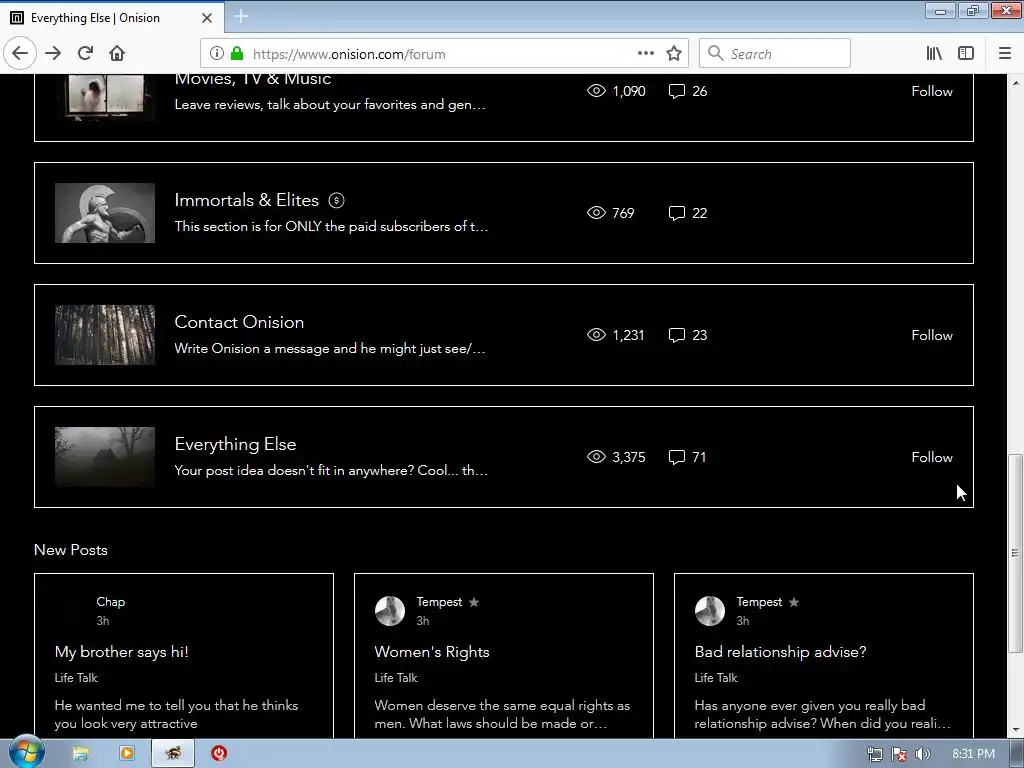Open the browser home page

[x=117, y=54]
